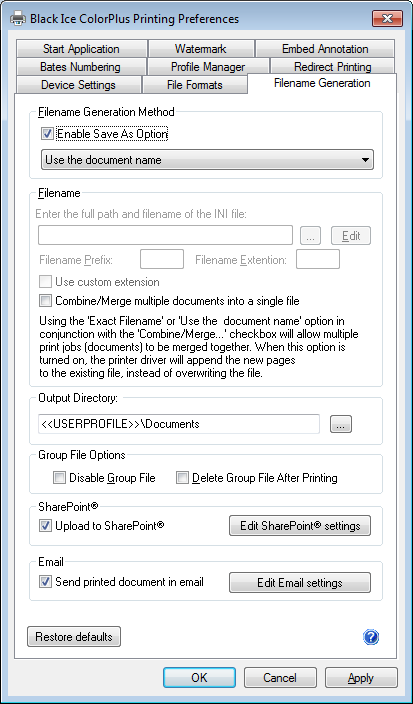The image size is (413, 704).
Task: Click the blue help question mark icon
Action: (371, 637)
